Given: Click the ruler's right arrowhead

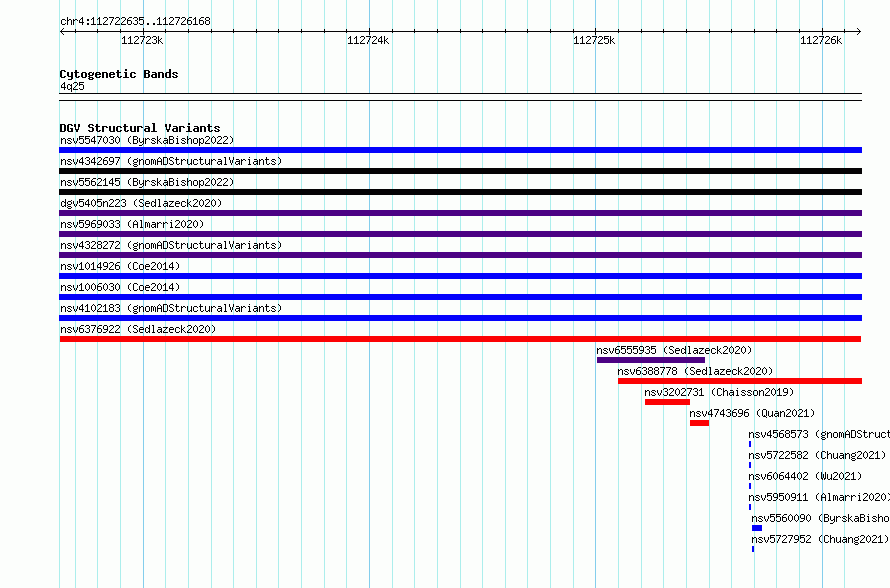Looking at the screenshot, I should pos(859,32).
